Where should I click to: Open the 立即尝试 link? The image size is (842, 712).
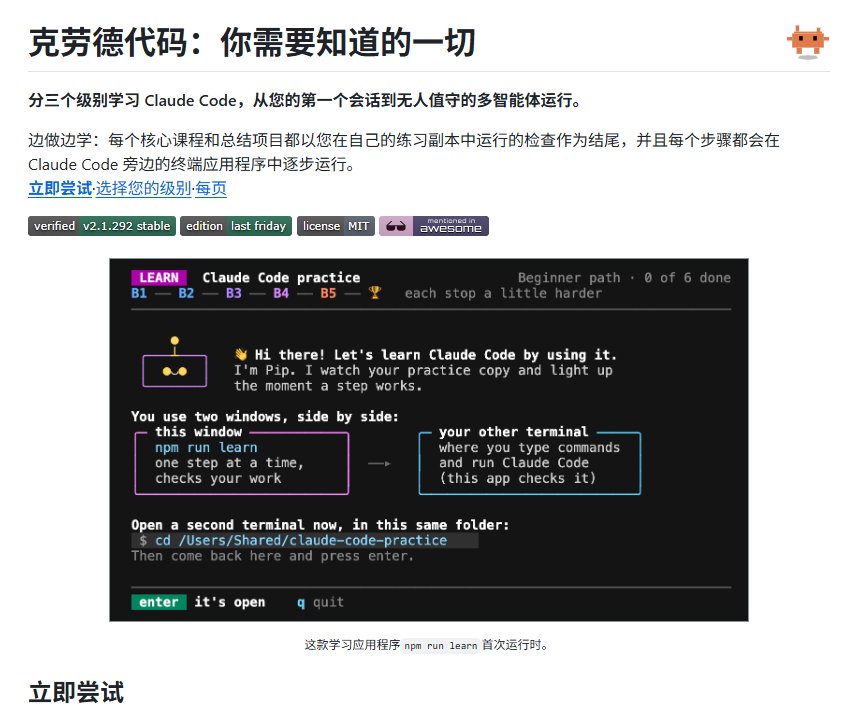pos(60,188)
